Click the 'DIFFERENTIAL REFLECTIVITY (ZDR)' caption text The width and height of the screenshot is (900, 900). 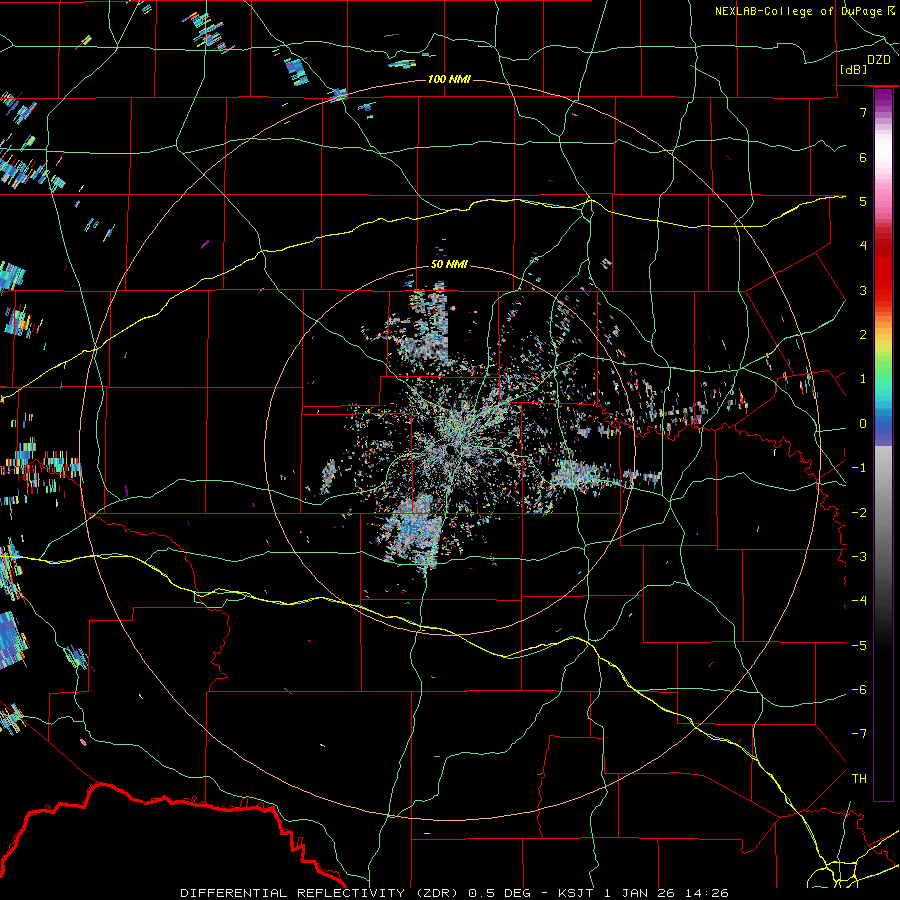tap(321, 893)
